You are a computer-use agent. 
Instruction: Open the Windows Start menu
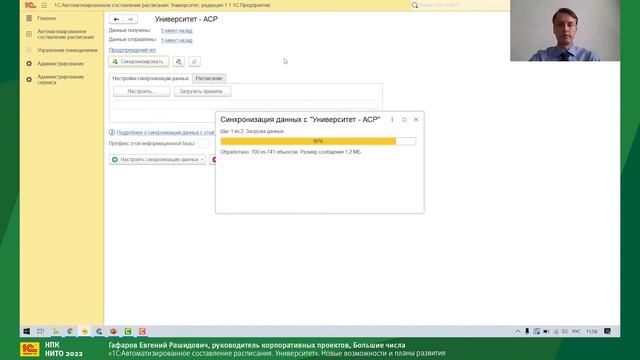(27, 331)
